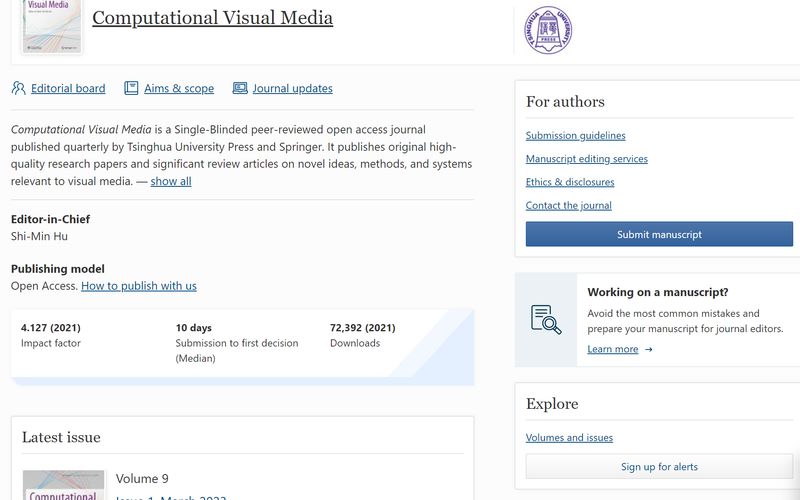The image size is (800, 500).
Task: Click the Sign up for alerts button
Action: click(x=659, y=466)
